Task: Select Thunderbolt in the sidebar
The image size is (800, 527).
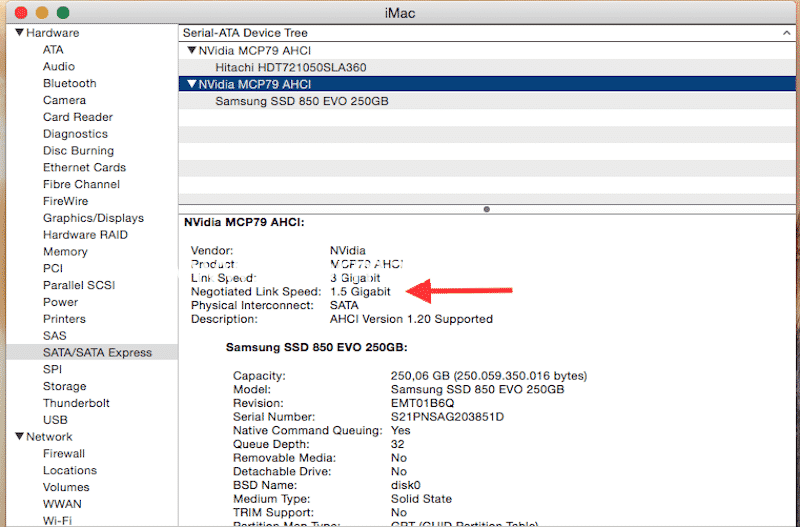Action: tap(76, 403)
